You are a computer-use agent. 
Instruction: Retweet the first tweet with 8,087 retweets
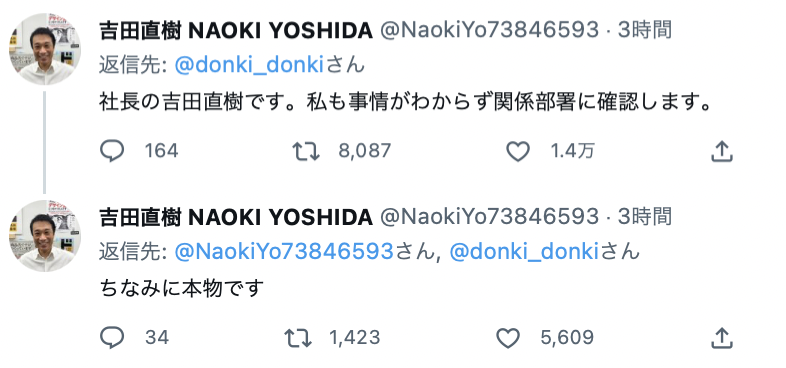coord(306,151)
